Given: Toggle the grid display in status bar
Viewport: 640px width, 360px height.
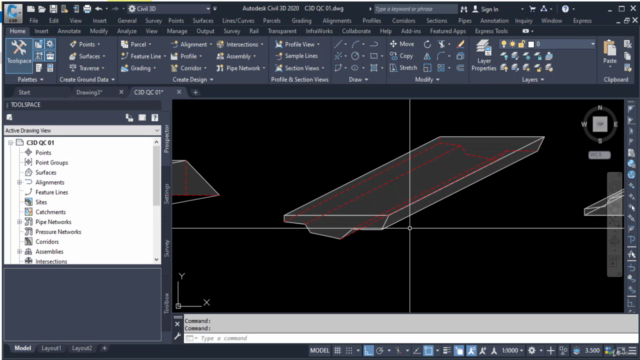Looking at the screenshot, I should coord(338,351).
